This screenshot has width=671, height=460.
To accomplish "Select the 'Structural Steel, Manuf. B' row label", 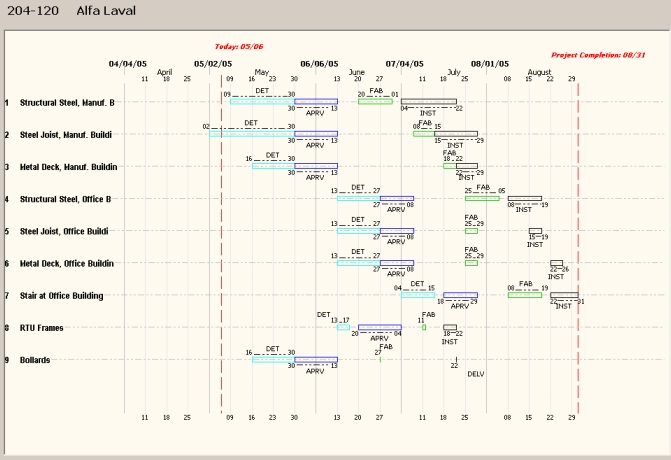I will [67, 102].
